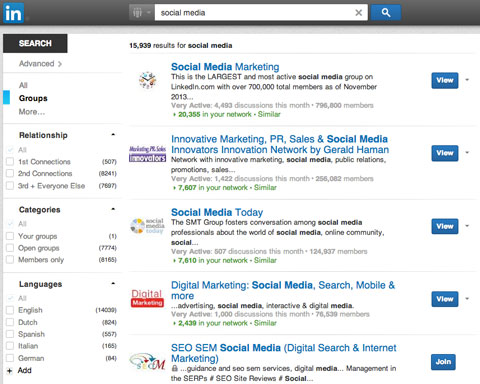The image size is (480, 384).
Task: Join the SEO SEM Social Media group
Action: pos(443,362)
